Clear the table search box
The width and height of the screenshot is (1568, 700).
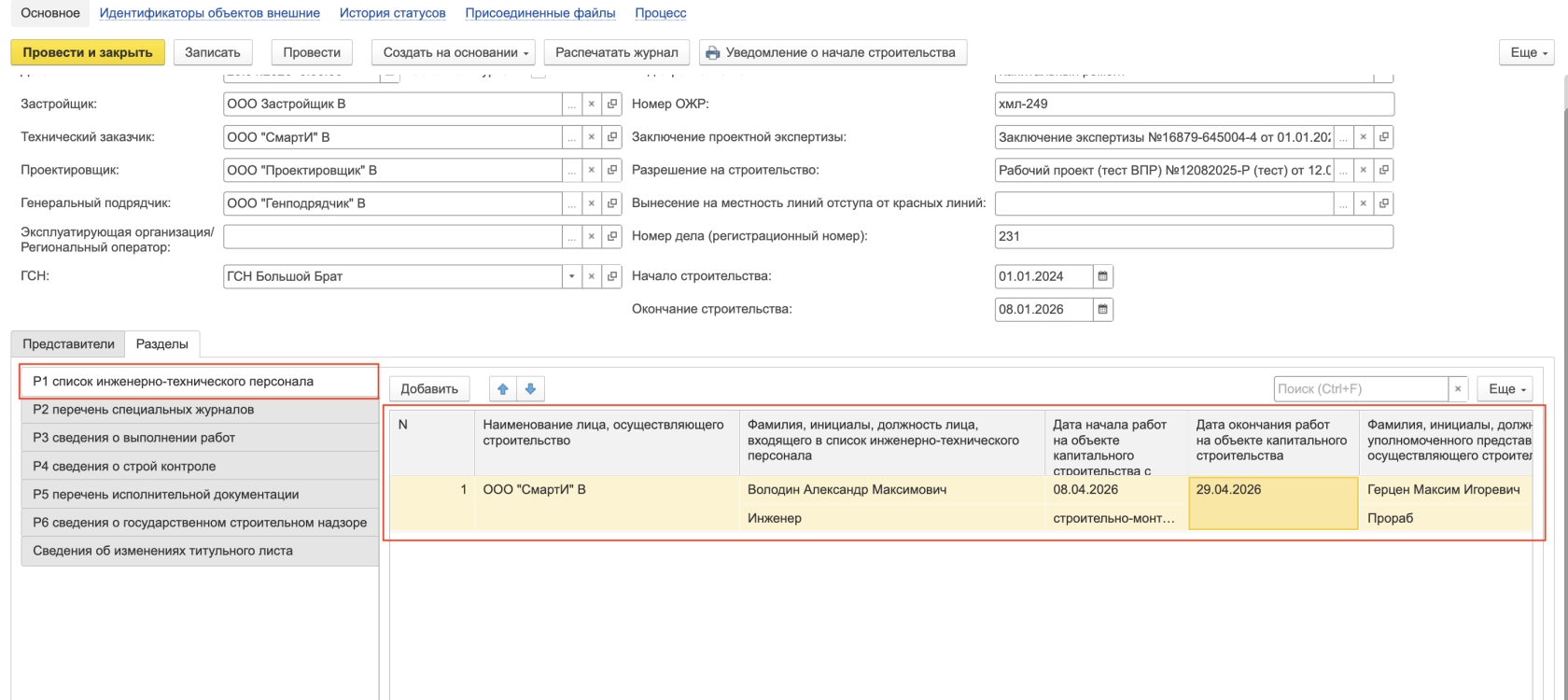[1458, 389]
